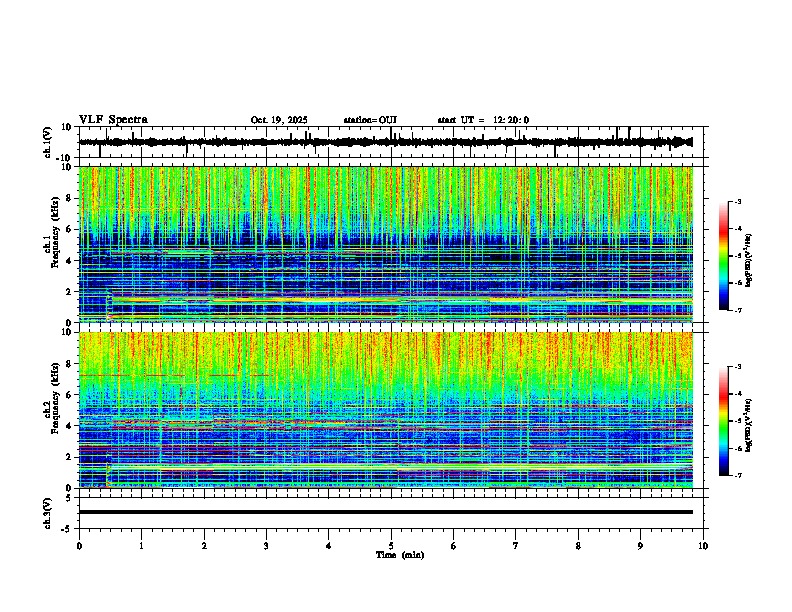Click the ch.1 spectrogram colorbar

724,256
